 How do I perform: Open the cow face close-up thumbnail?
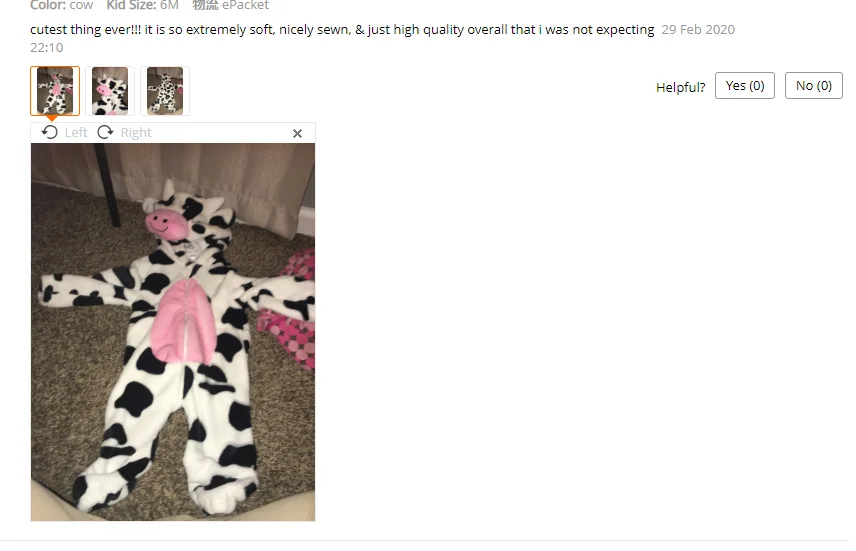tap(110, 91)
